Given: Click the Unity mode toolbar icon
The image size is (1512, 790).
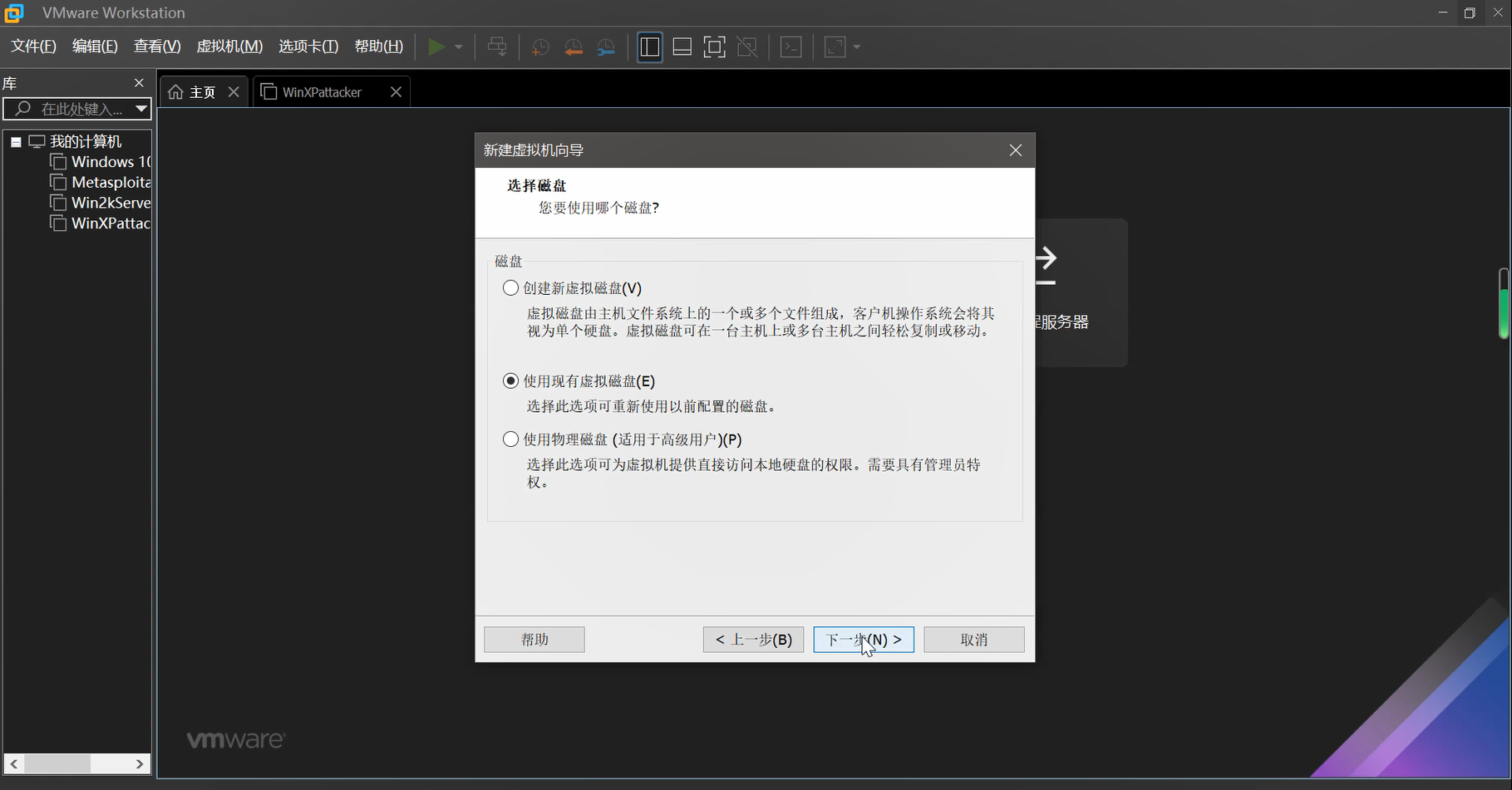Looking at the screenshot, I should click(x=747, y=47).
